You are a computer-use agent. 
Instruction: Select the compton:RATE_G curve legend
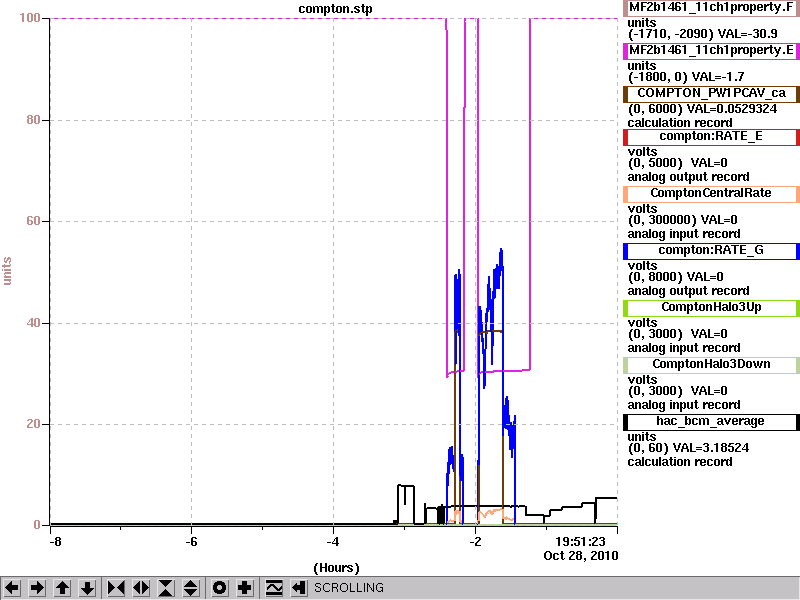(x=711, y=251)
